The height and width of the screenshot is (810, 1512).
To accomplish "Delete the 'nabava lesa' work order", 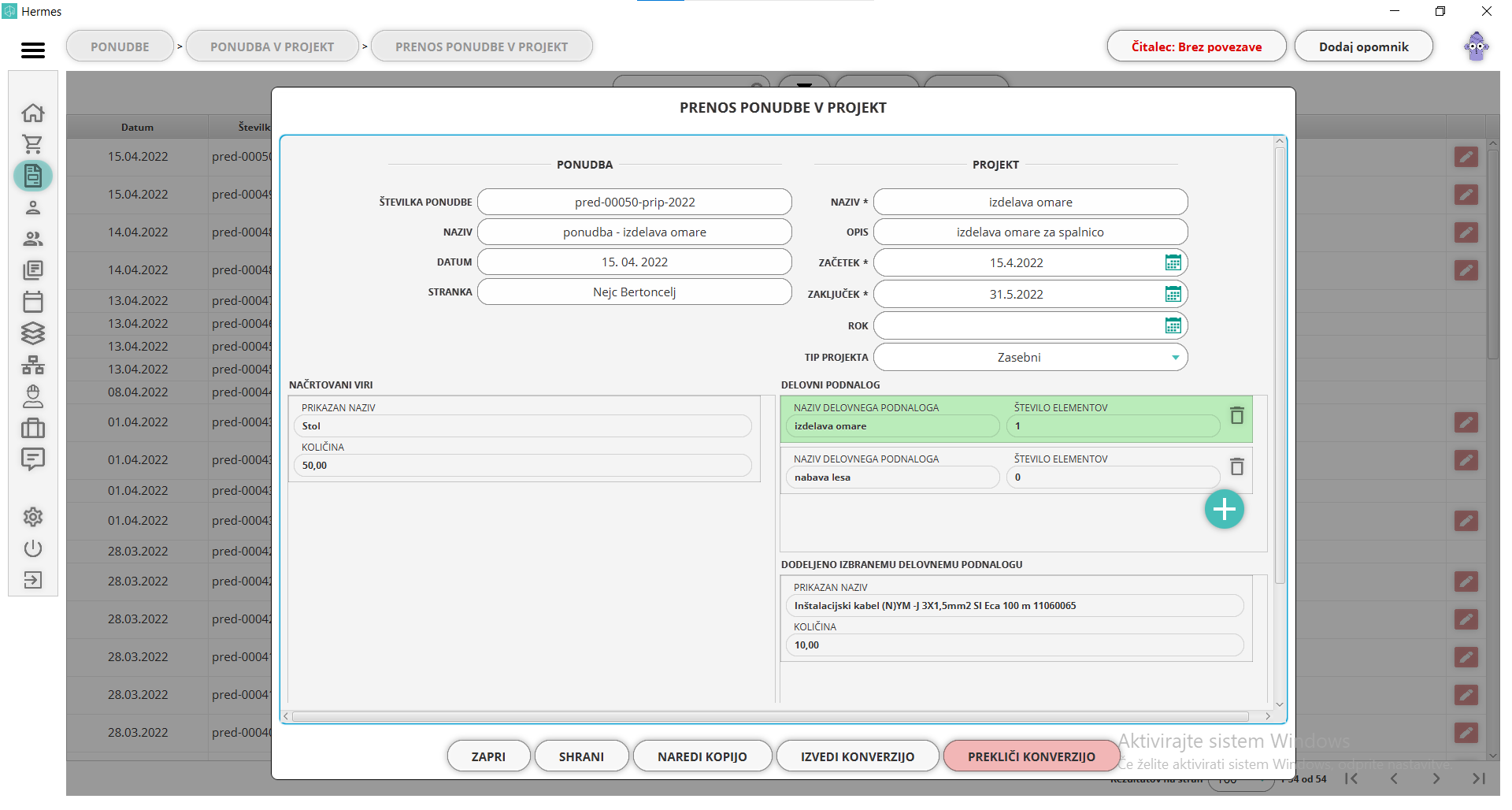I will 1237,466.
